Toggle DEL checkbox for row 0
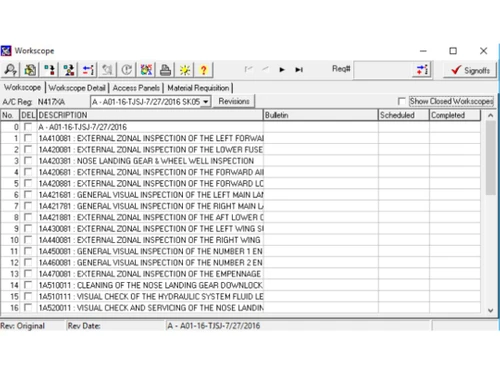This screenshot has width=500, height=375. pyautogui.click(x=28, y=127)
